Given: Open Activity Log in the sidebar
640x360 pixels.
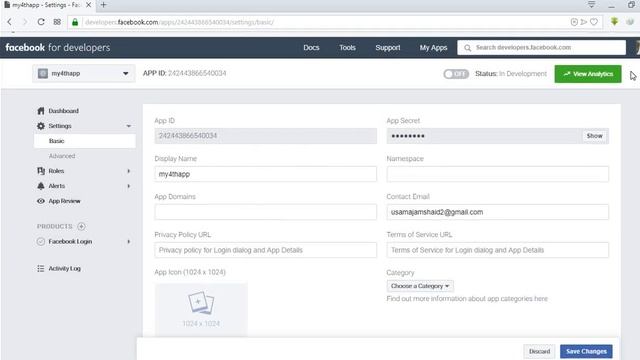Looking at the screenshot, I should click(64, 268).
